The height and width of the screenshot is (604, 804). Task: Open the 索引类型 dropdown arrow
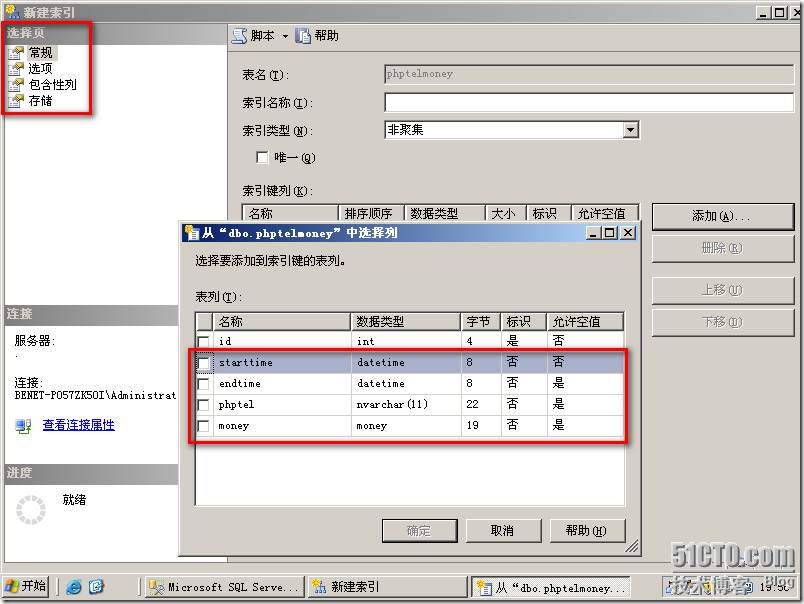[631, 130]
